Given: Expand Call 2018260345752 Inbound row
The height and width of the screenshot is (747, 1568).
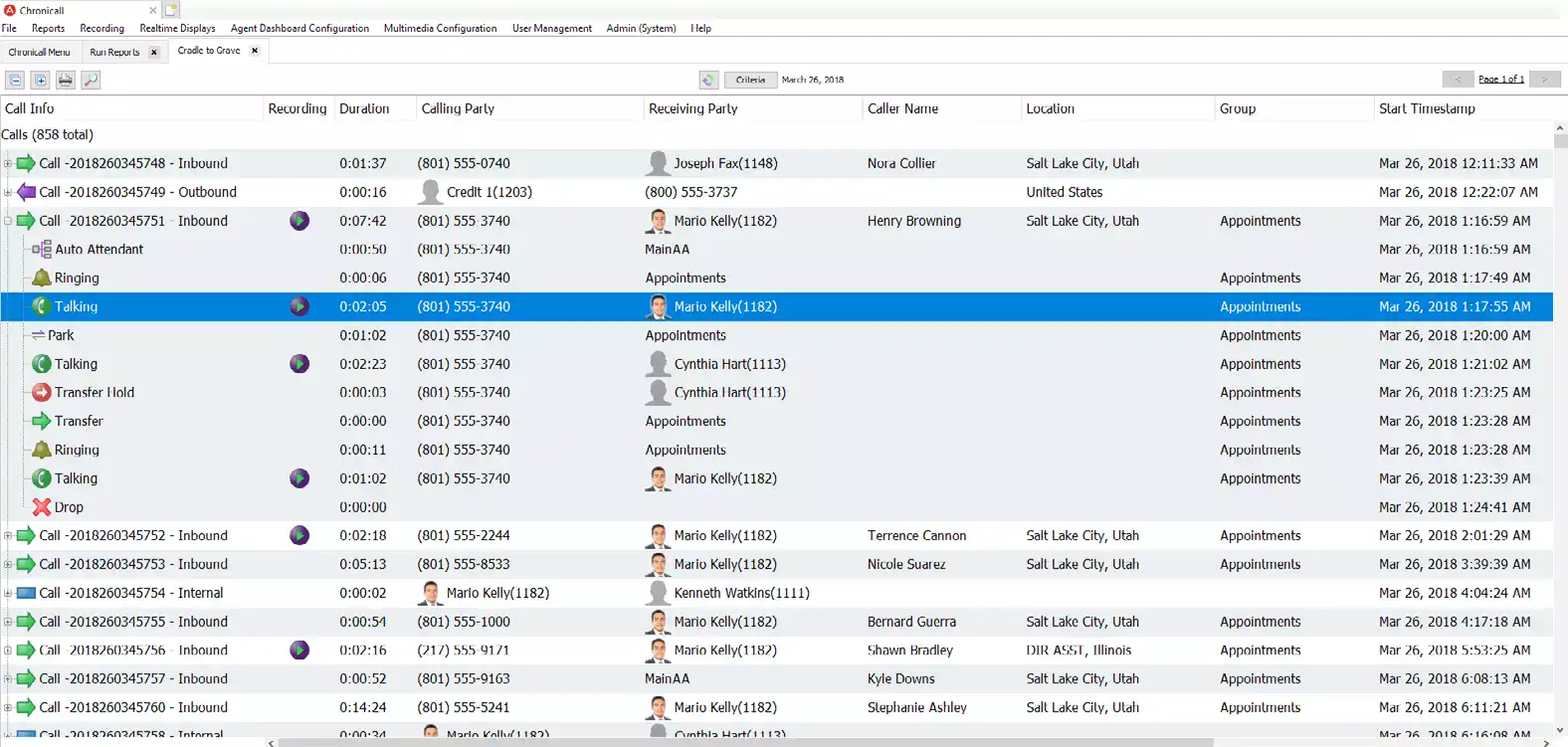Looking at the screenshot, I should click(8, 535).
